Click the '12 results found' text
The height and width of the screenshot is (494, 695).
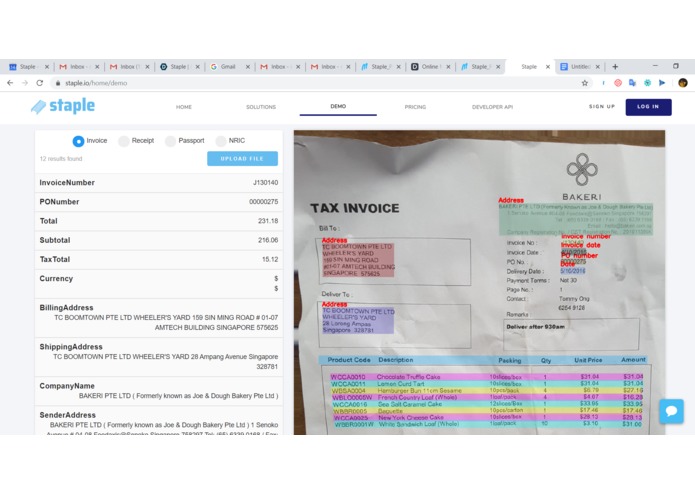(x=61, y=159)
